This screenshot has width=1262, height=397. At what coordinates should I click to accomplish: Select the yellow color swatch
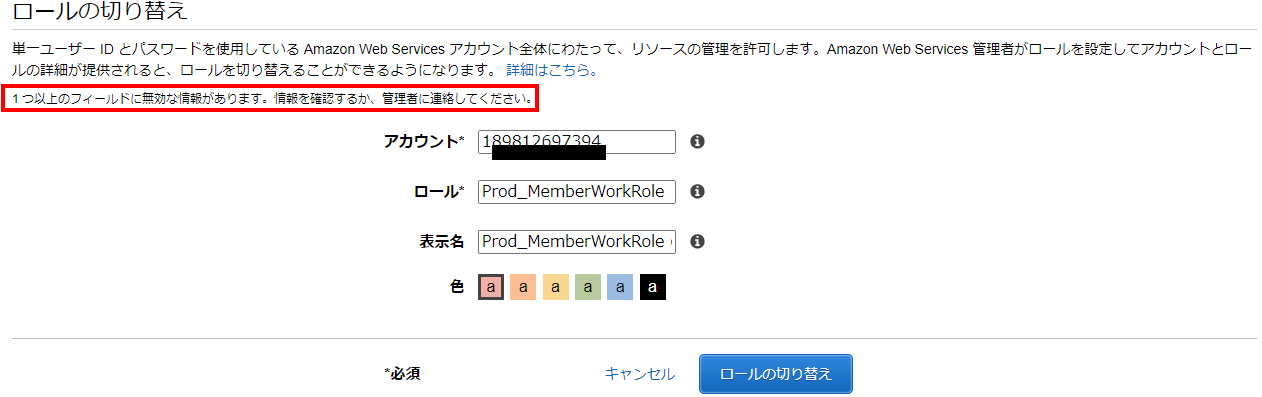click(556, 287)
